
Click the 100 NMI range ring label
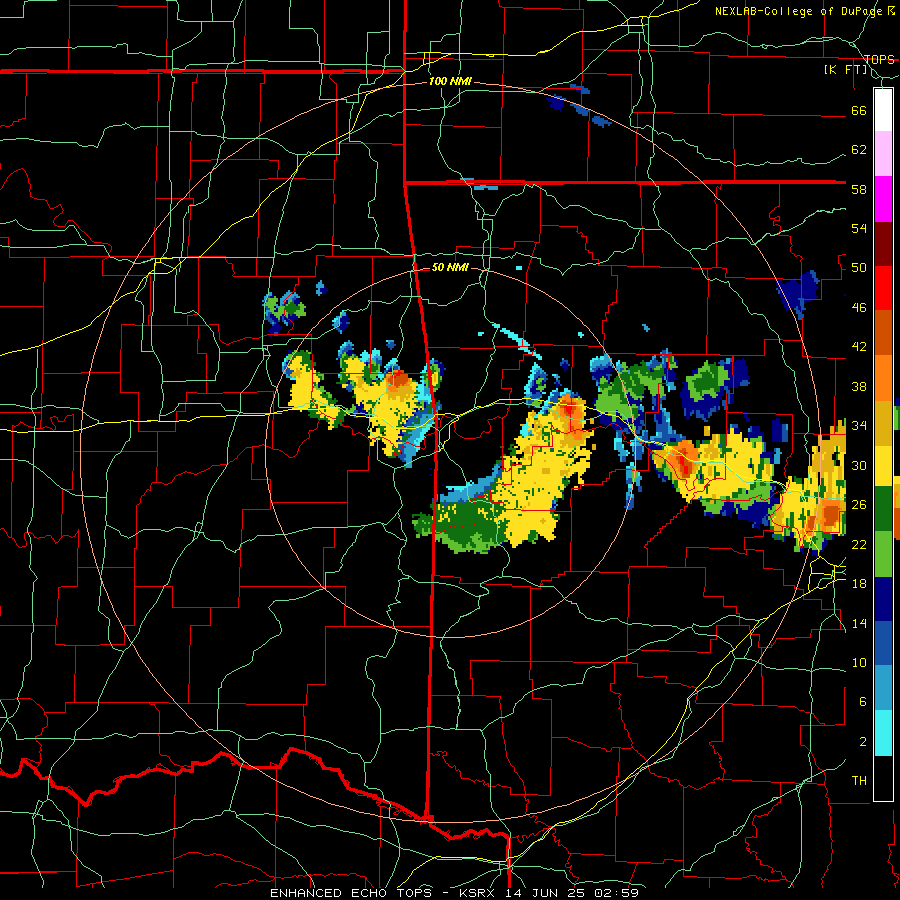(x=450, y=82)
